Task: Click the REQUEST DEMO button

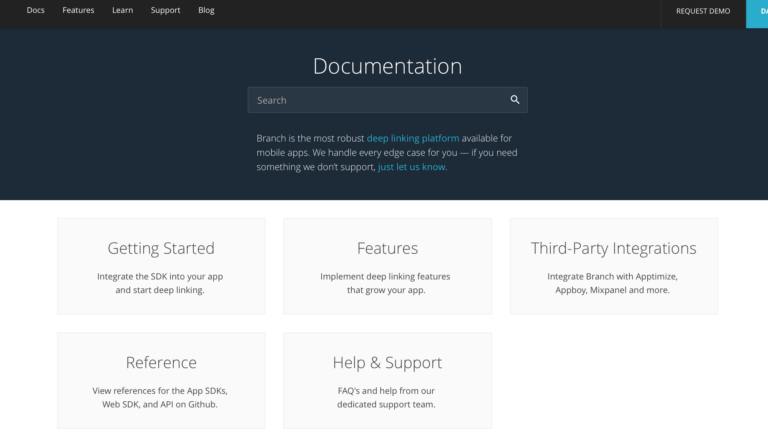Action: pyautogui.click(x=703, y=12)
